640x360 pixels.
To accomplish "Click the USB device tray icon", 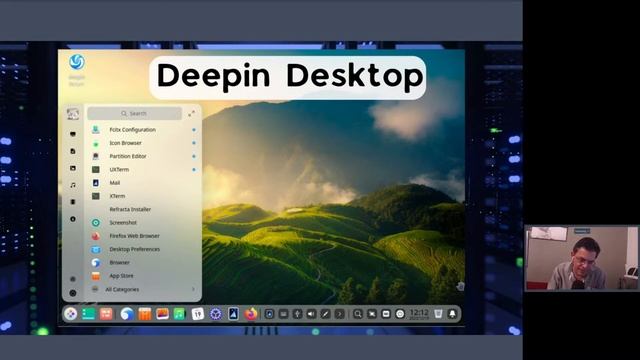I will [x=298, y=314].
